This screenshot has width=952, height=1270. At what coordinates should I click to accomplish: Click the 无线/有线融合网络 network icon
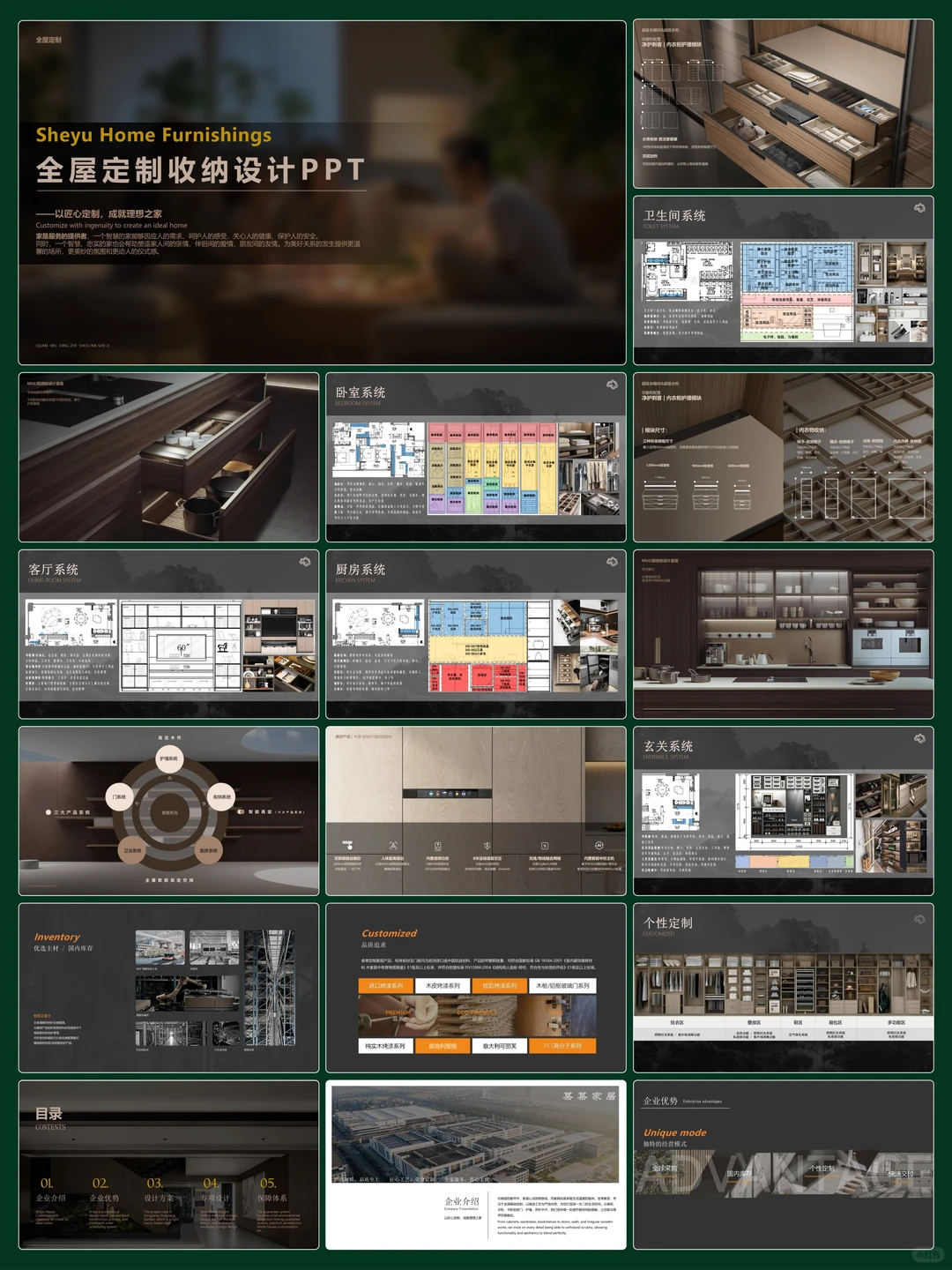coord(545,845)
